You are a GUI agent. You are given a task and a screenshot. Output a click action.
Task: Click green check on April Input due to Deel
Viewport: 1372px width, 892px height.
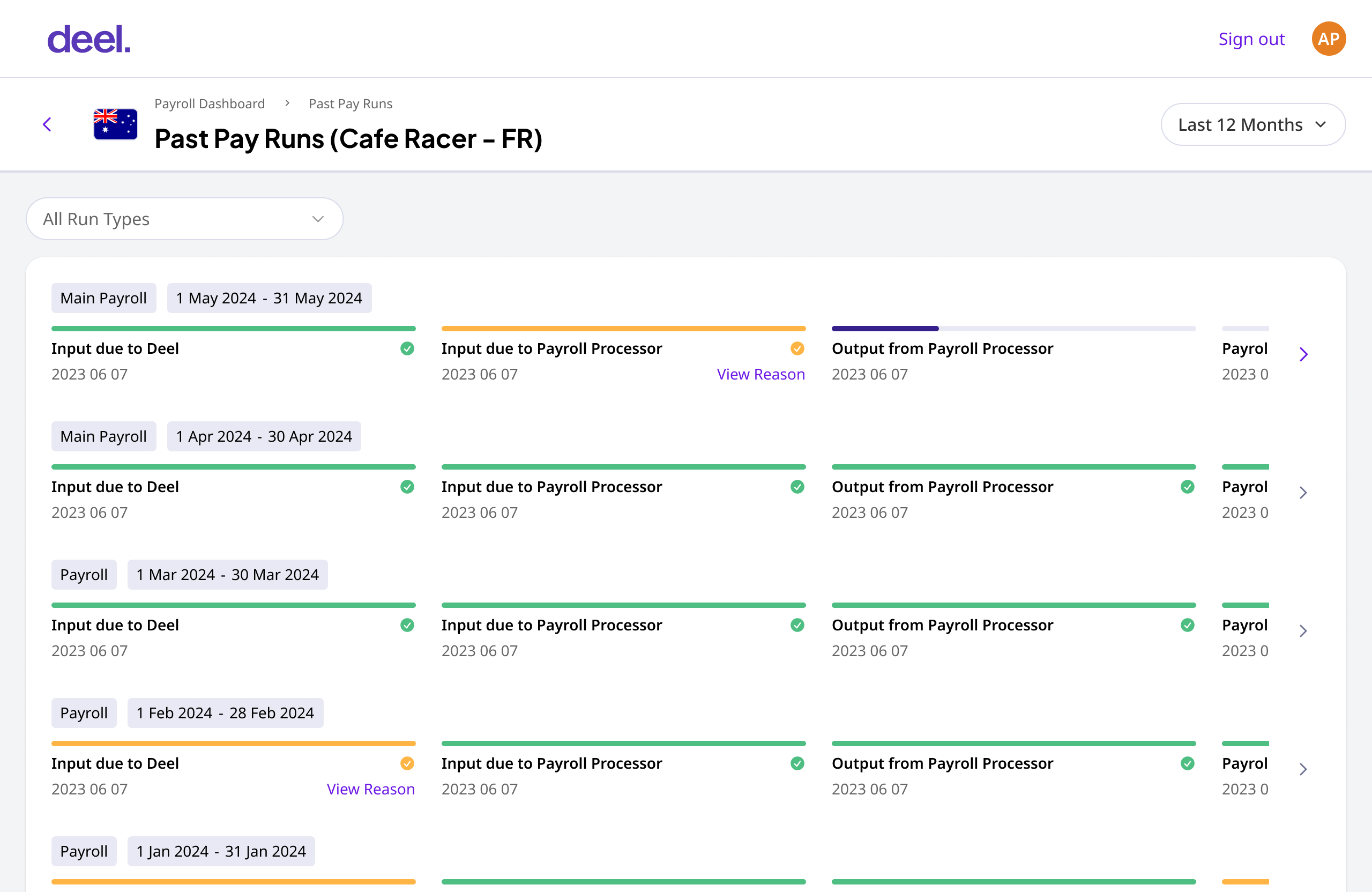(407, 487)
